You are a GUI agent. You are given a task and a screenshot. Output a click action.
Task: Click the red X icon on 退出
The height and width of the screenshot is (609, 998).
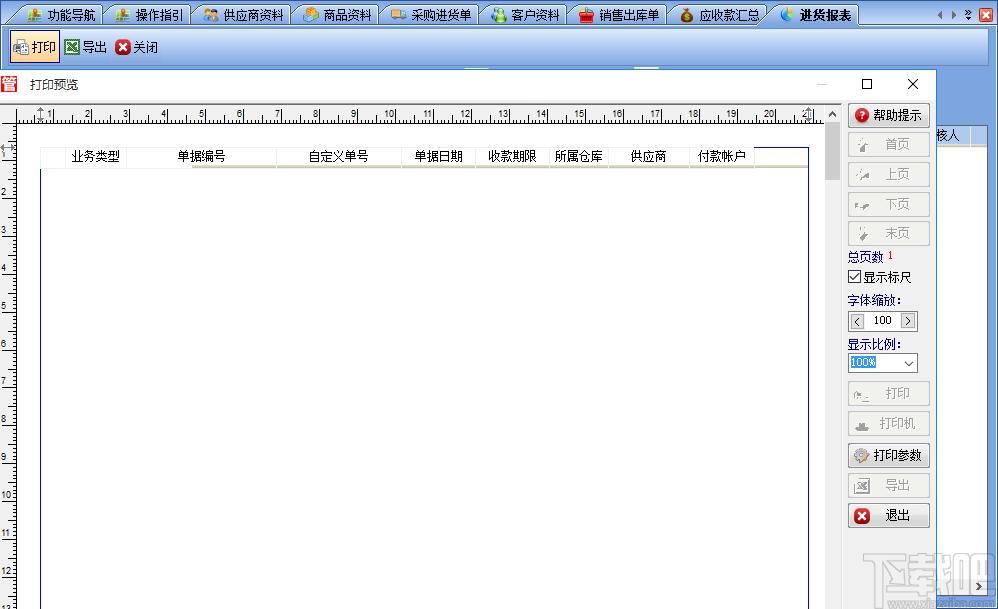click(862, 516)
